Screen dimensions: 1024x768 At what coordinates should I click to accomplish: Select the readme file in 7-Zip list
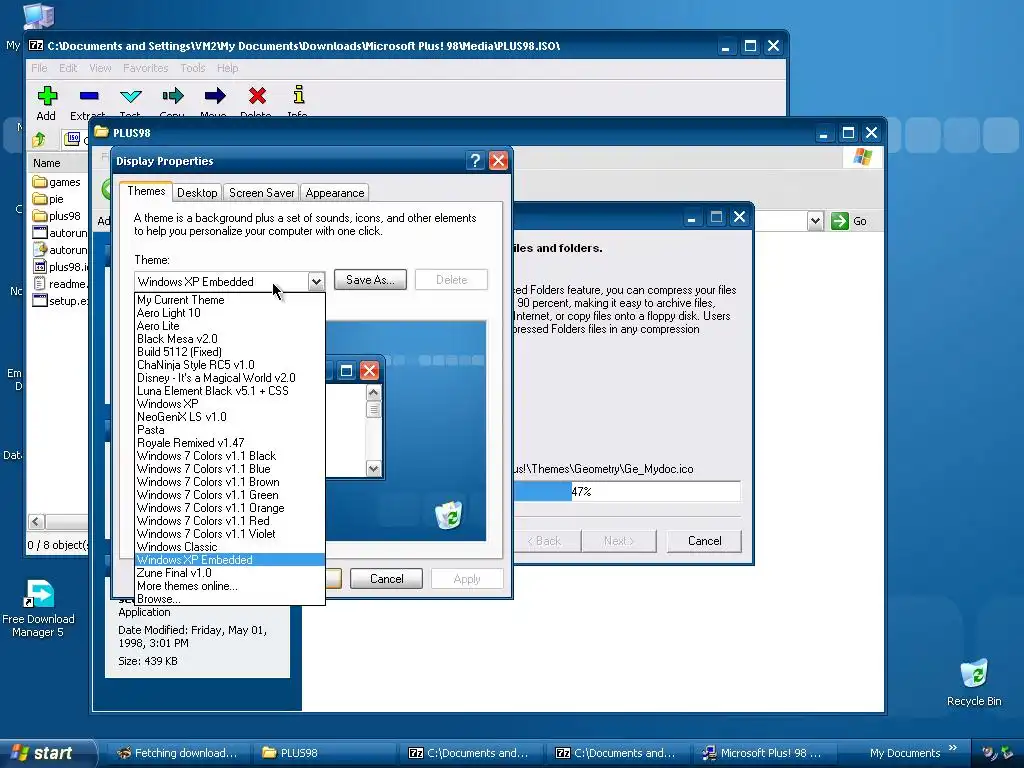click(59, 283)
